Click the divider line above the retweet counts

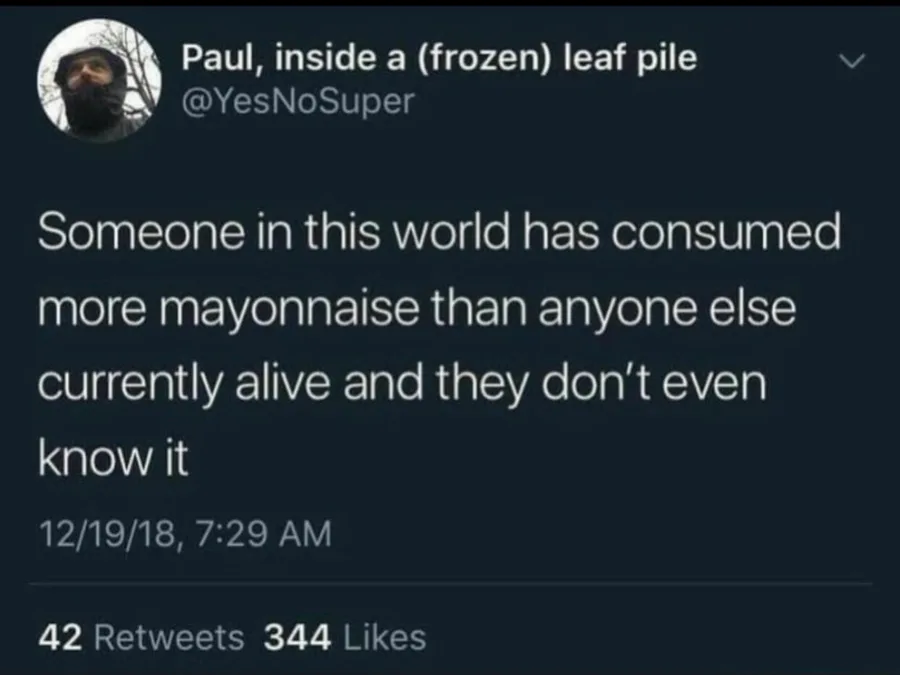tap(450, 584)
